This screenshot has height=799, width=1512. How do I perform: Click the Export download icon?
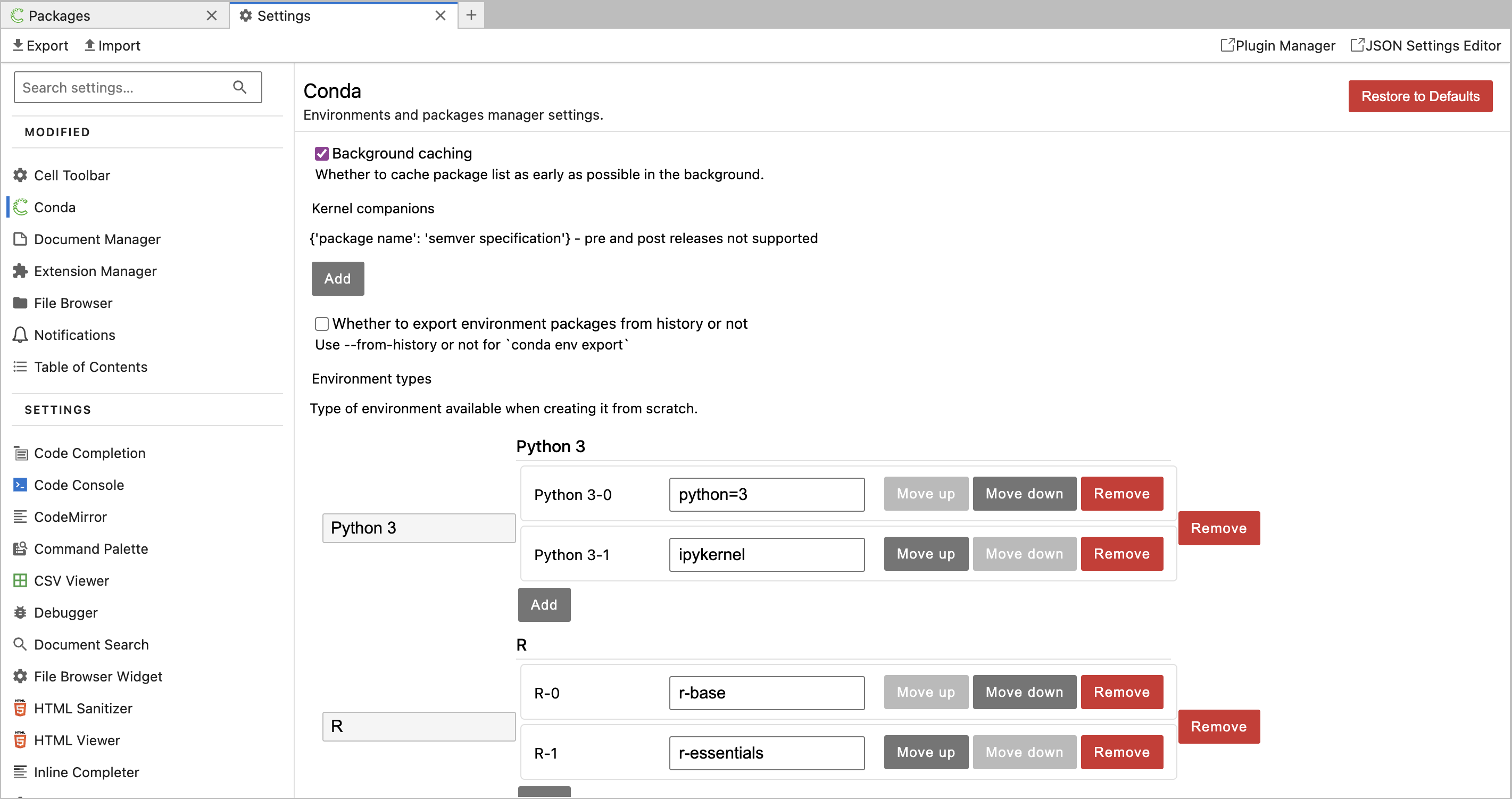[x=18, y=45]
